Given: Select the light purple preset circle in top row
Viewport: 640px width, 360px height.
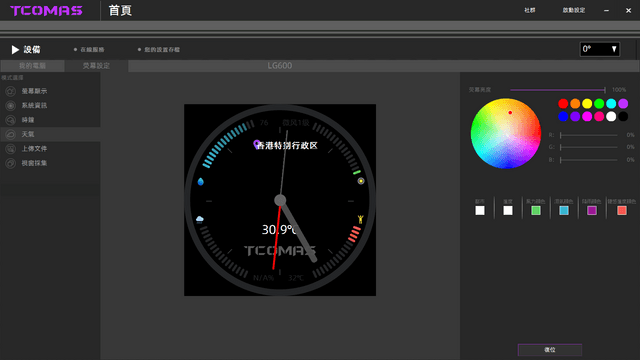Looking at the screenshot, I should coord(623,104).
